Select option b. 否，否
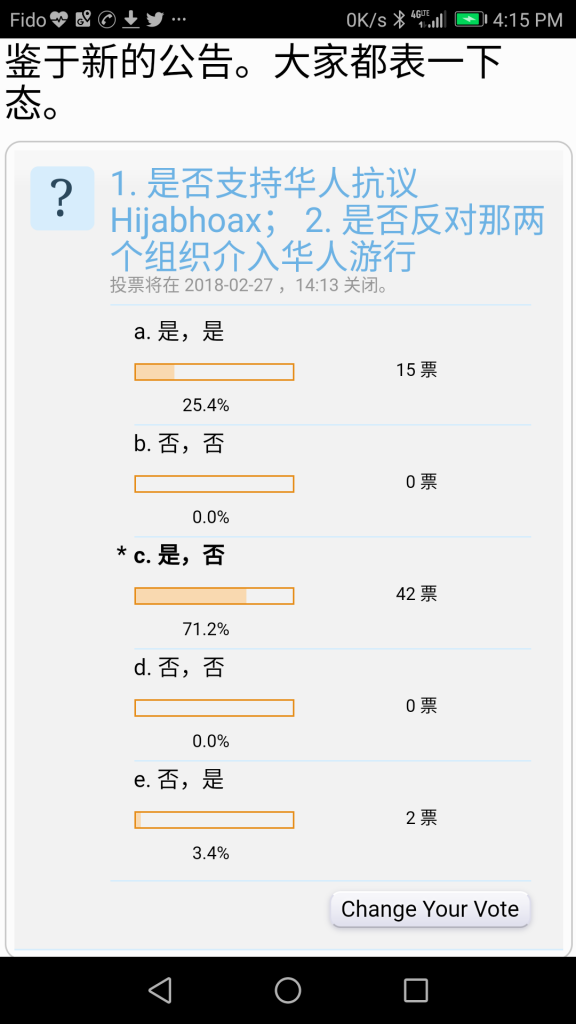Viewport: 576px width, 1024px height. pyautogui.click(x=179, y=444)
